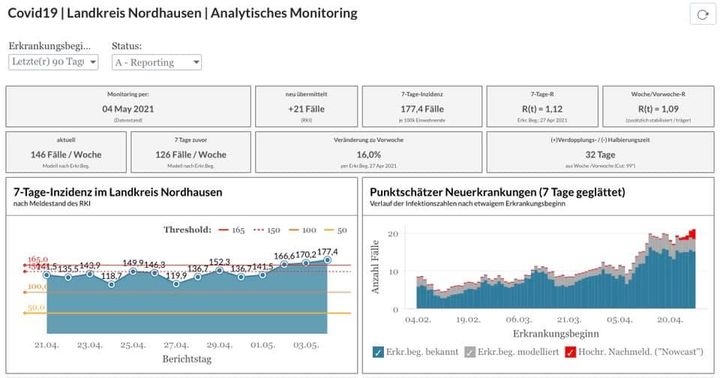
Task: Click the 150 threshold legend entry
Action: 267,230
